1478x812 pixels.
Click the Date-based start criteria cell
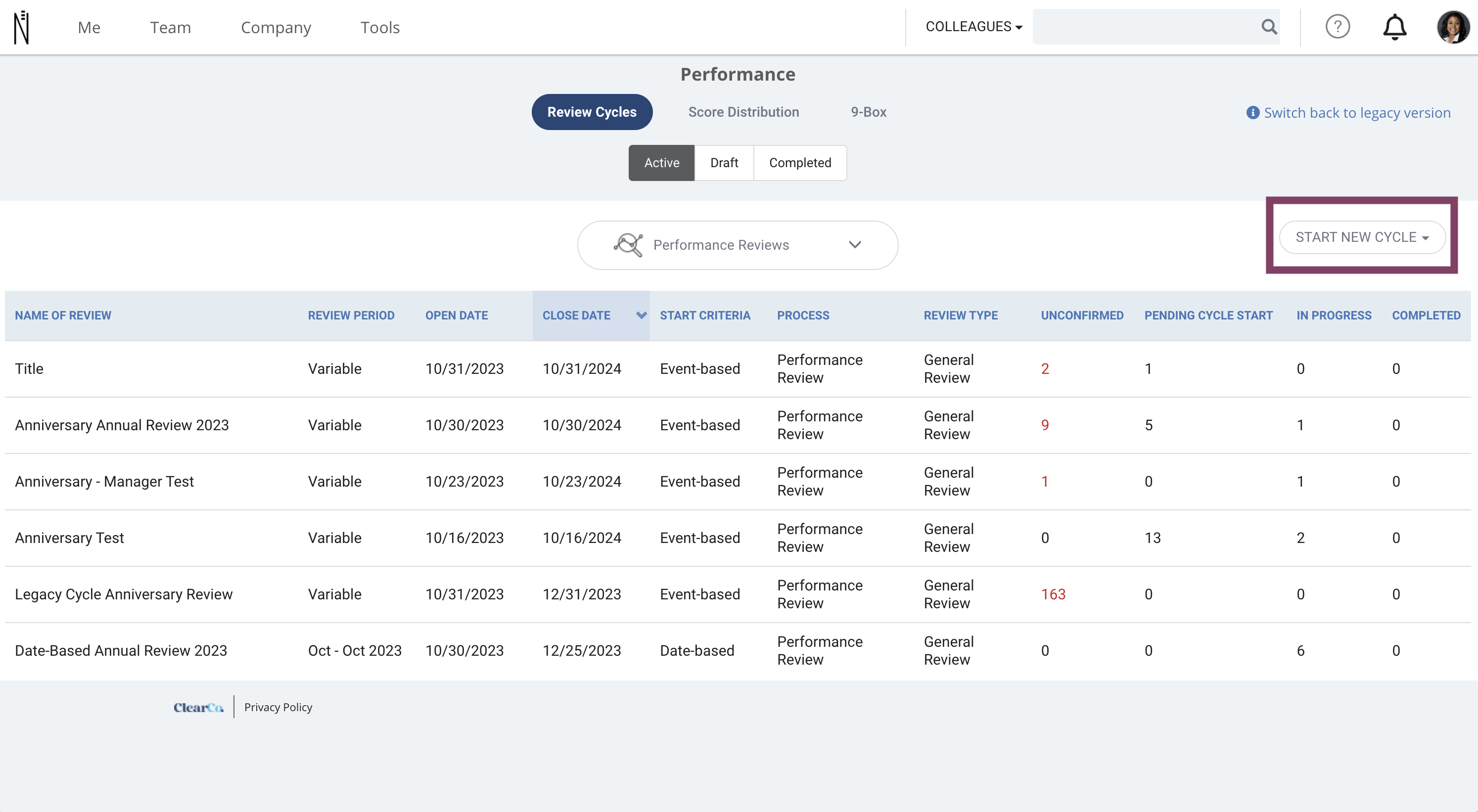[x=697, y=650]
